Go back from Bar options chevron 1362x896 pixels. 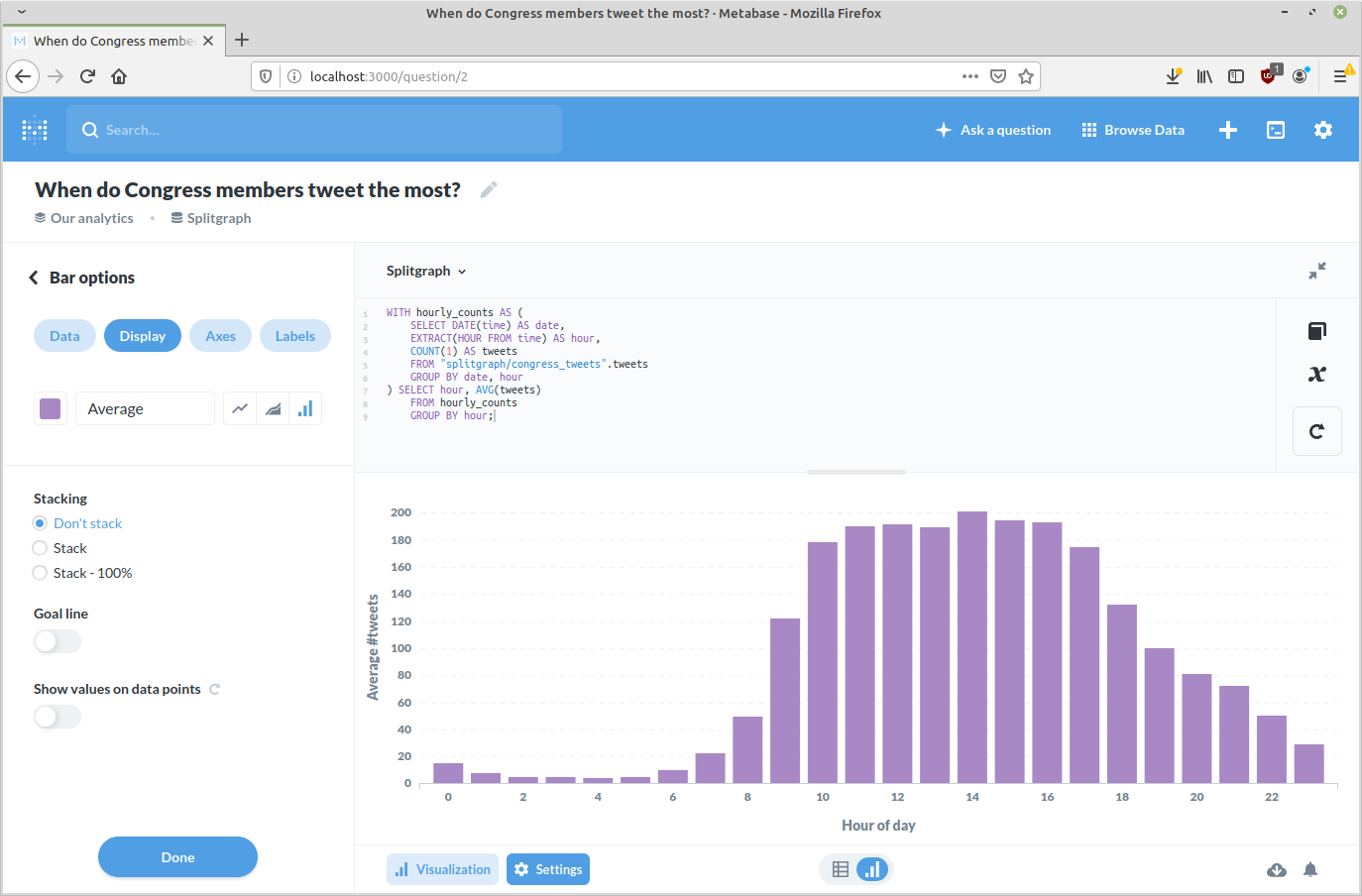pyautogui.click(x=34, y=278)
